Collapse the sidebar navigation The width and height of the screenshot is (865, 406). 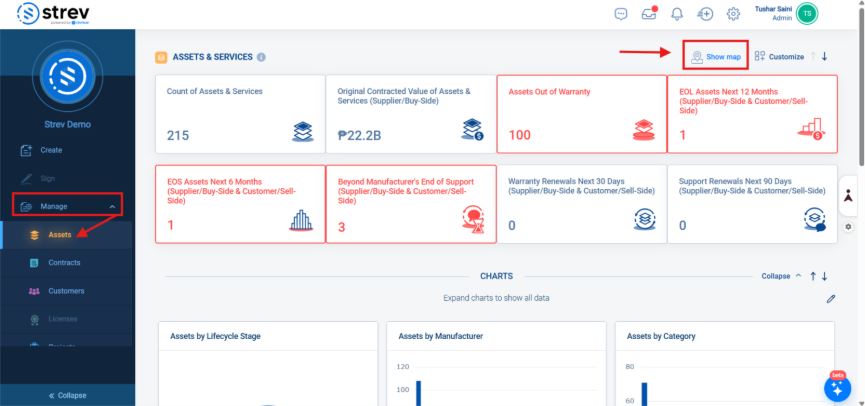coord(67,395)
